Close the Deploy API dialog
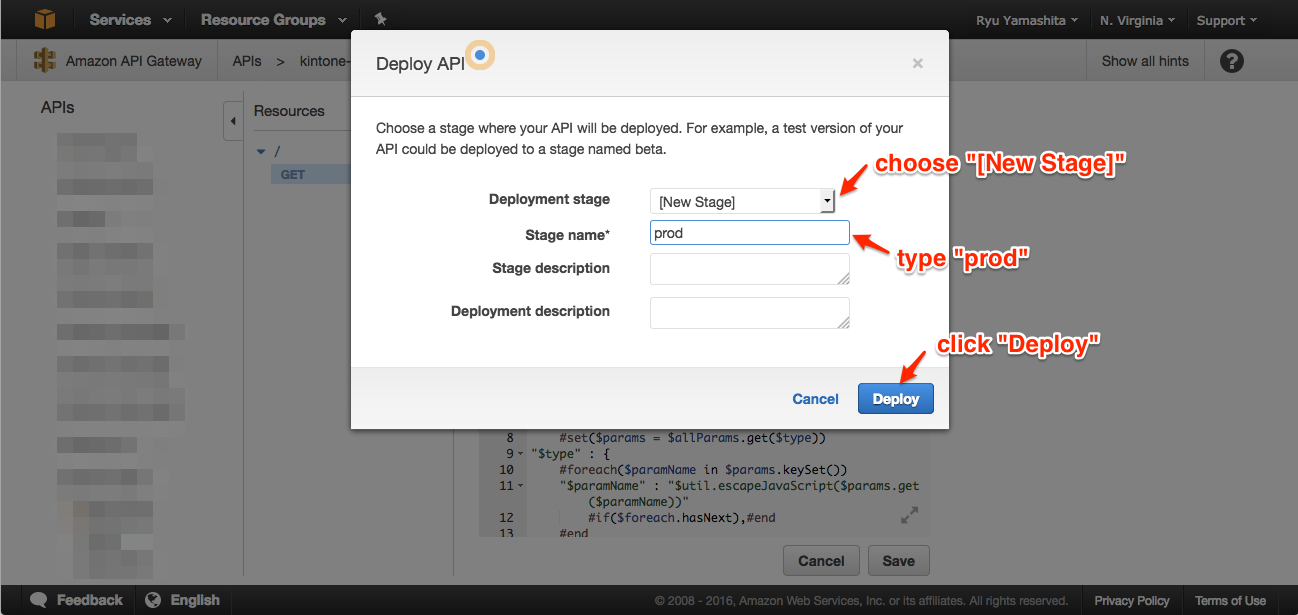Screen dimensions: 1298x615 (918, 63)
